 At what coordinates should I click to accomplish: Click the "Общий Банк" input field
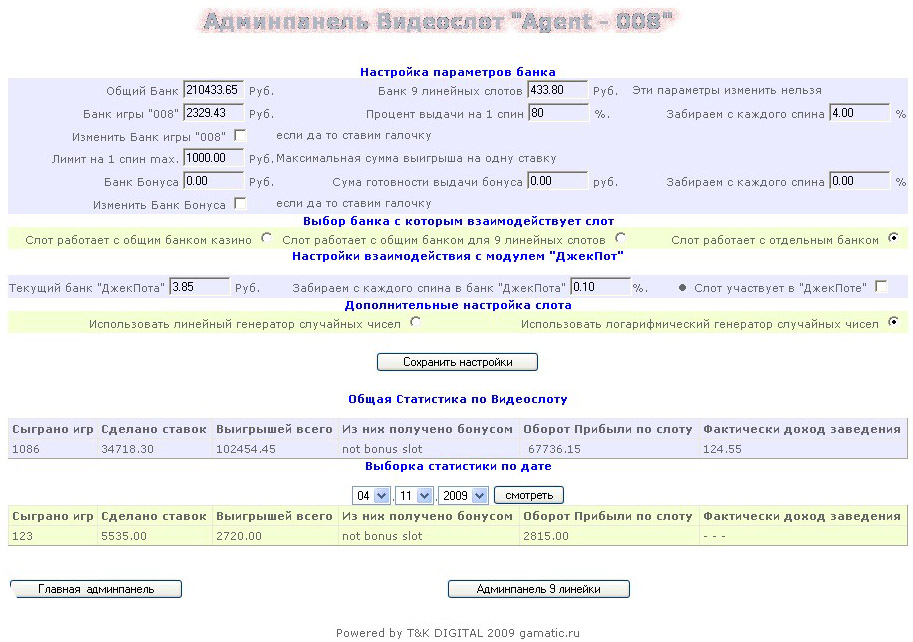pyautogui.click(x=214, y=90)
